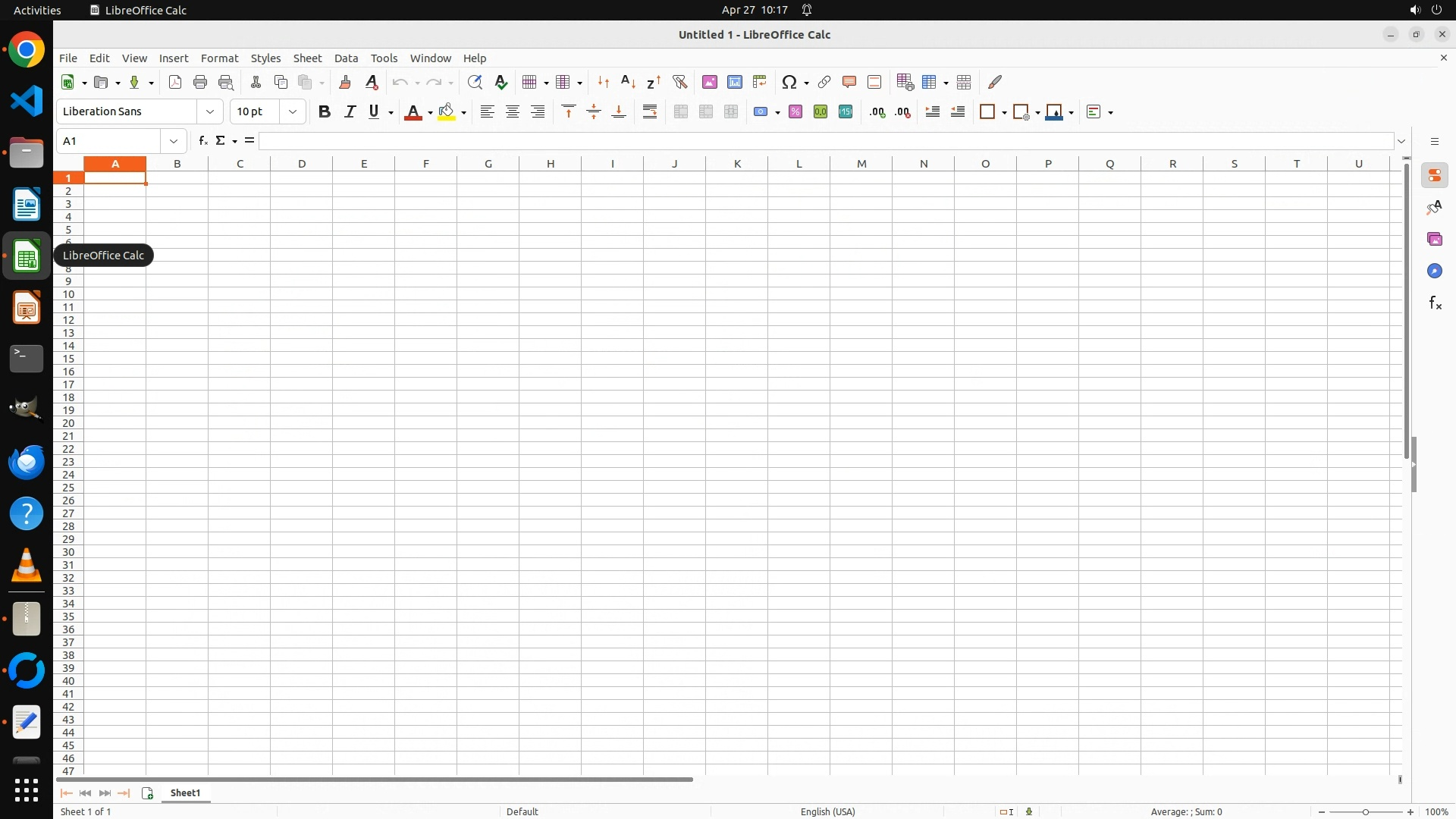
Task: Toggle italic formatting
Action: tap(350, 111)
